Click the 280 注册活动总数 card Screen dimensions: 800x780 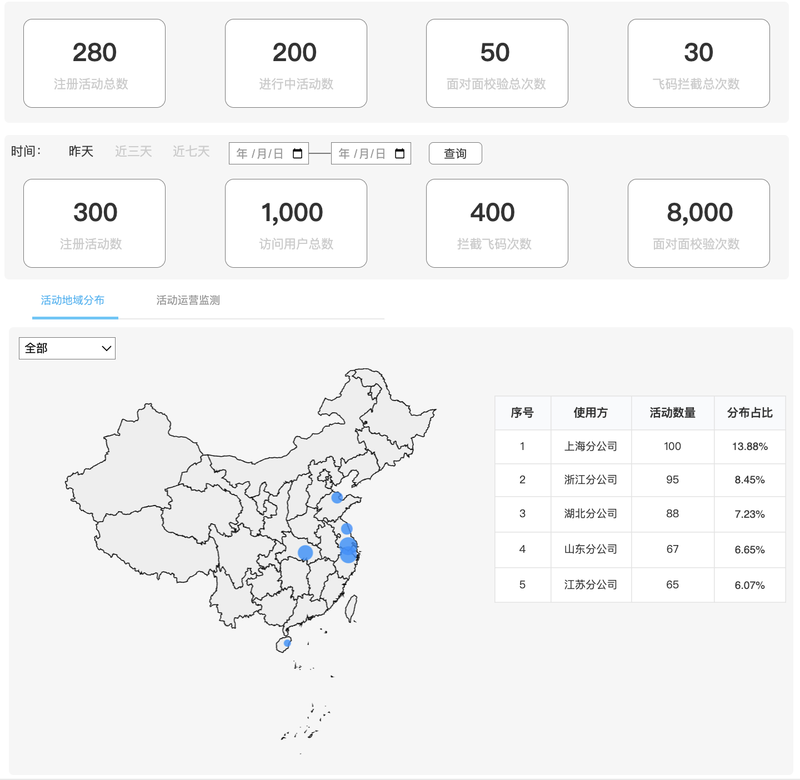[x=94, y=63]
